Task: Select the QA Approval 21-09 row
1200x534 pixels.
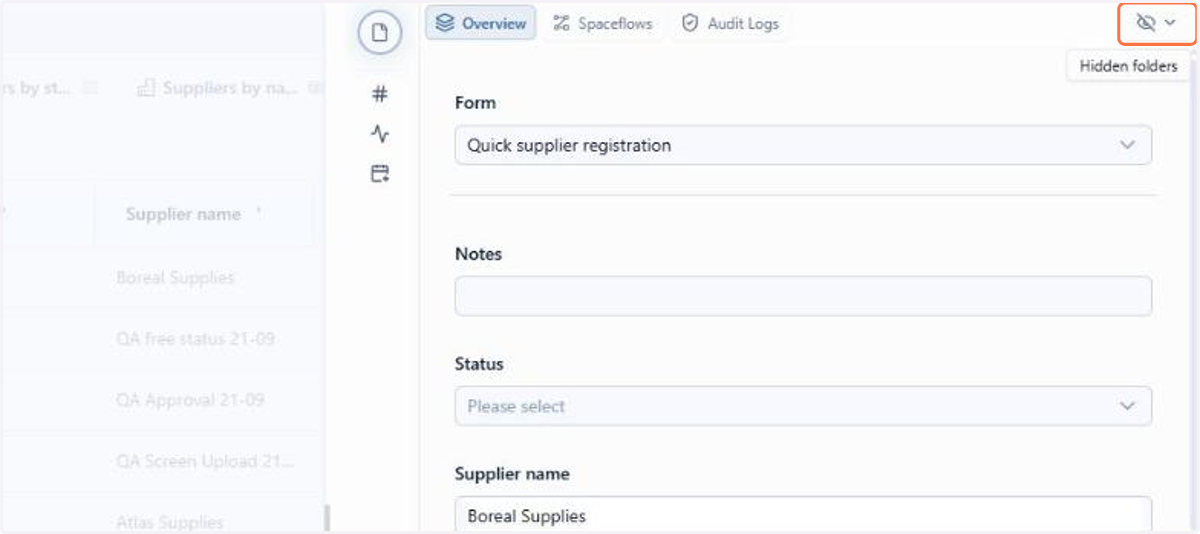Action: click(190, 400)
